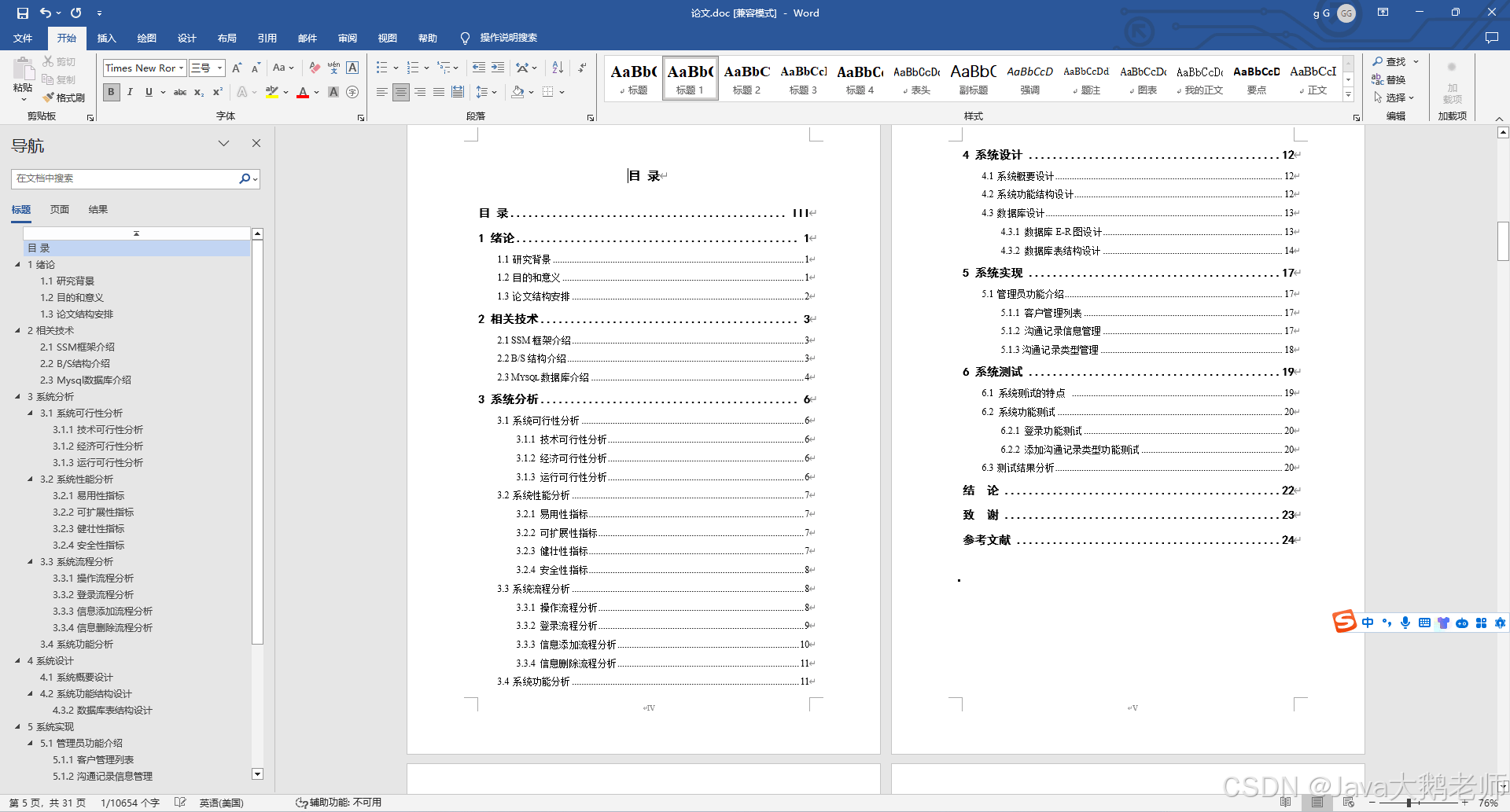Expand the styles gallery more arrow
1510x812 pixels.
1348,95
